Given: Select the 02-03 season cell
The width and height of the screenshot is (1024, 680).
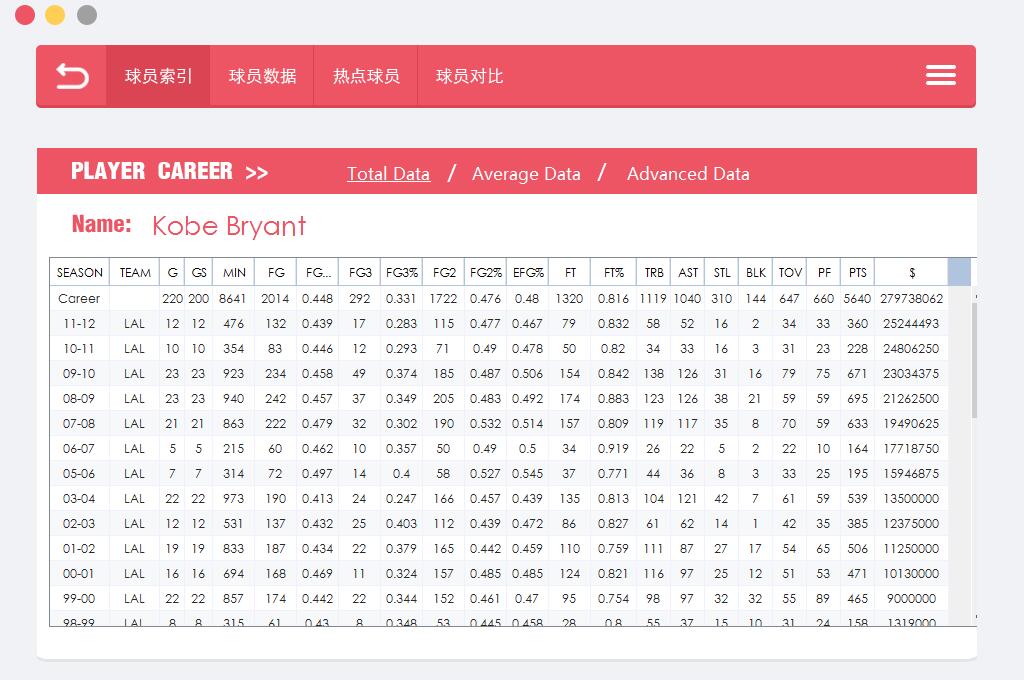Looking at the screenshot, I should 79,523.
